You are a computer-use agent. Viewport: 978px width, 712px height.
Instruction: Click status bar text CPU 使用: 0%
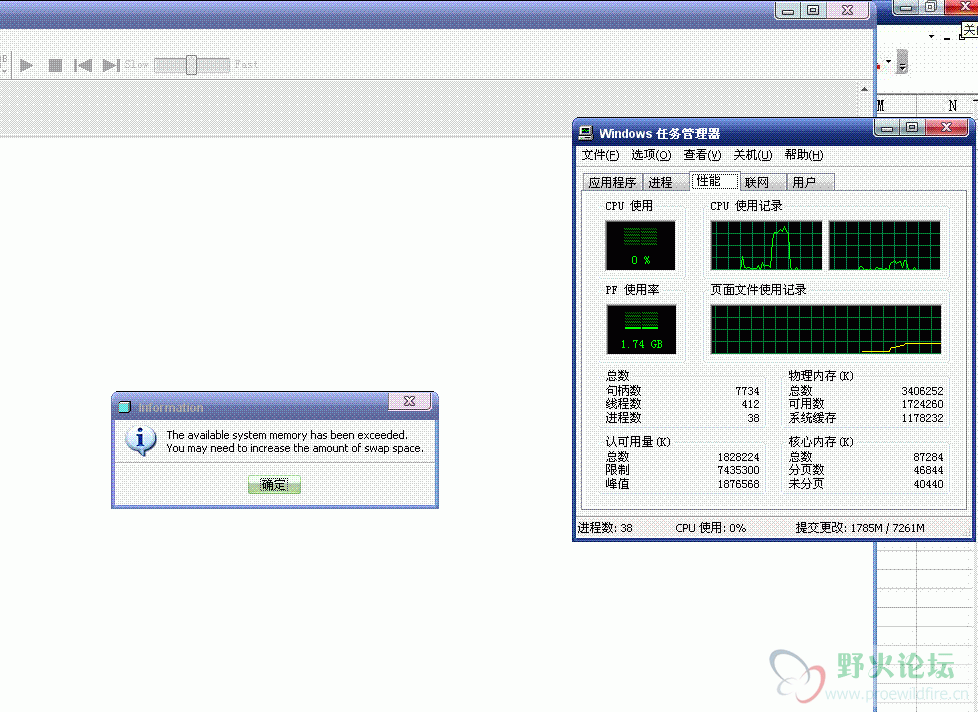[x=710, y=528]
